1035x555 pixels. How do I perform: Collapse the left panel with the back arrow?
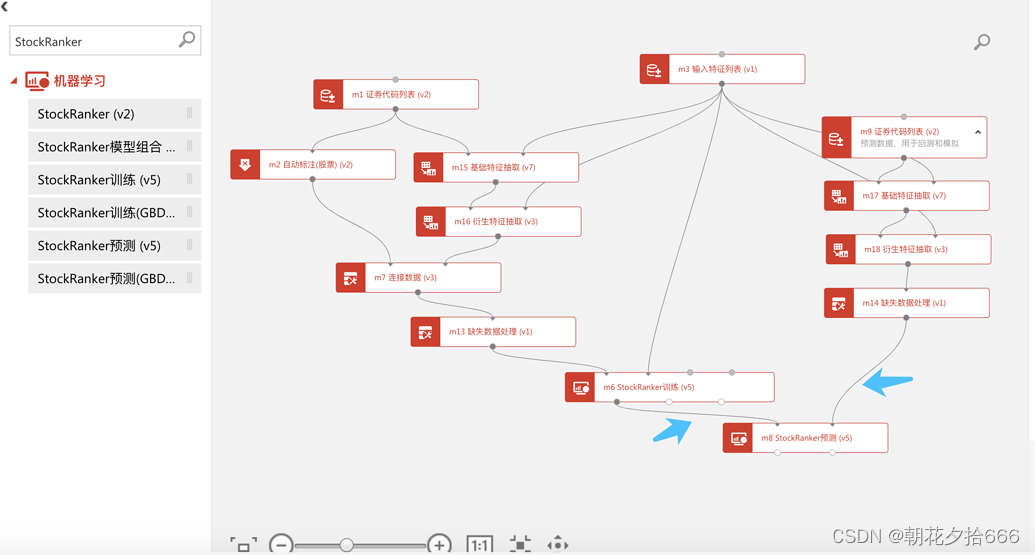5,7
